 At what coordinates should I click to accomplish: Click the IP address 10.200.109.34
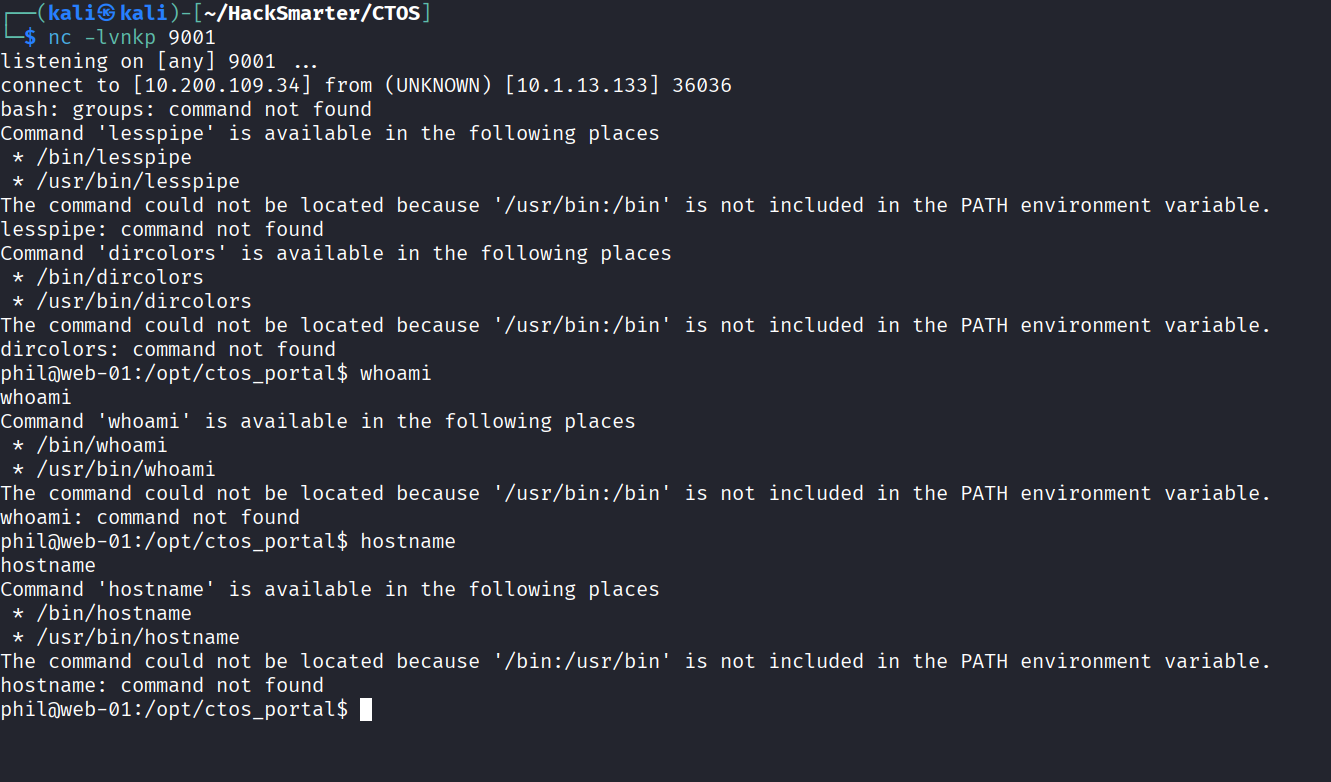(x=223, y=85)
